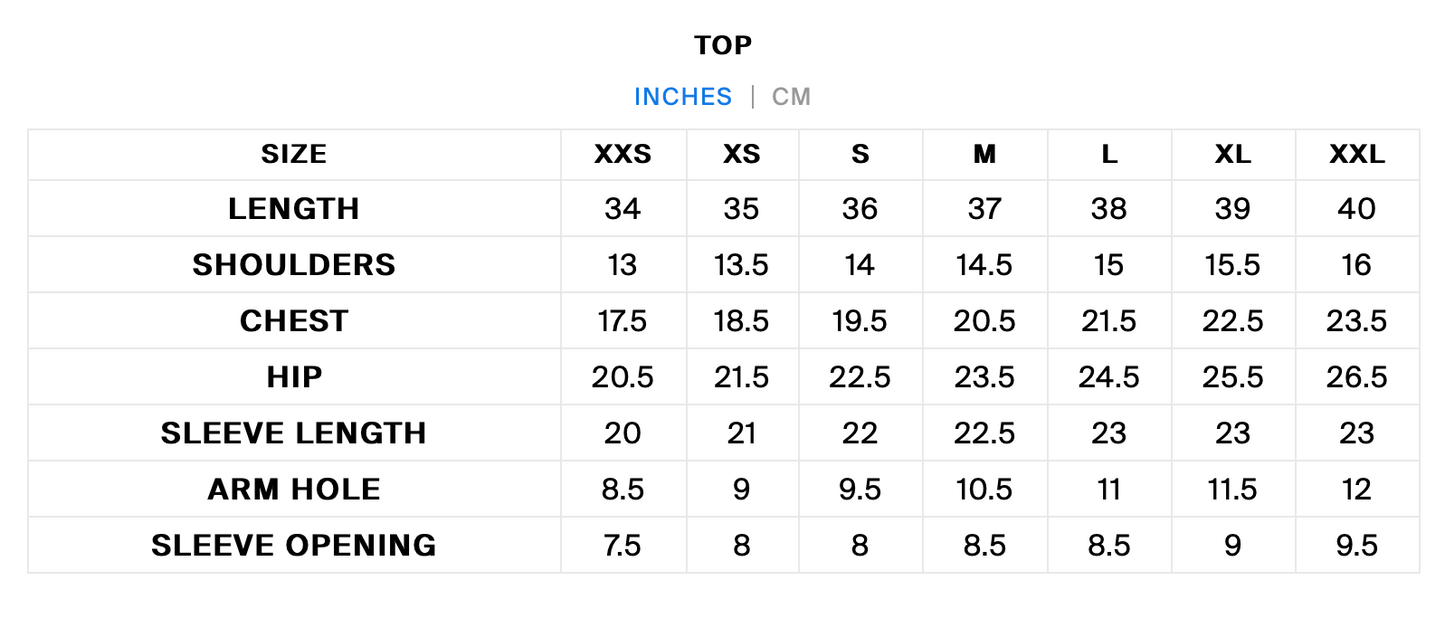
Task: Select the HIP row label
Action: [x=294, y=377]
